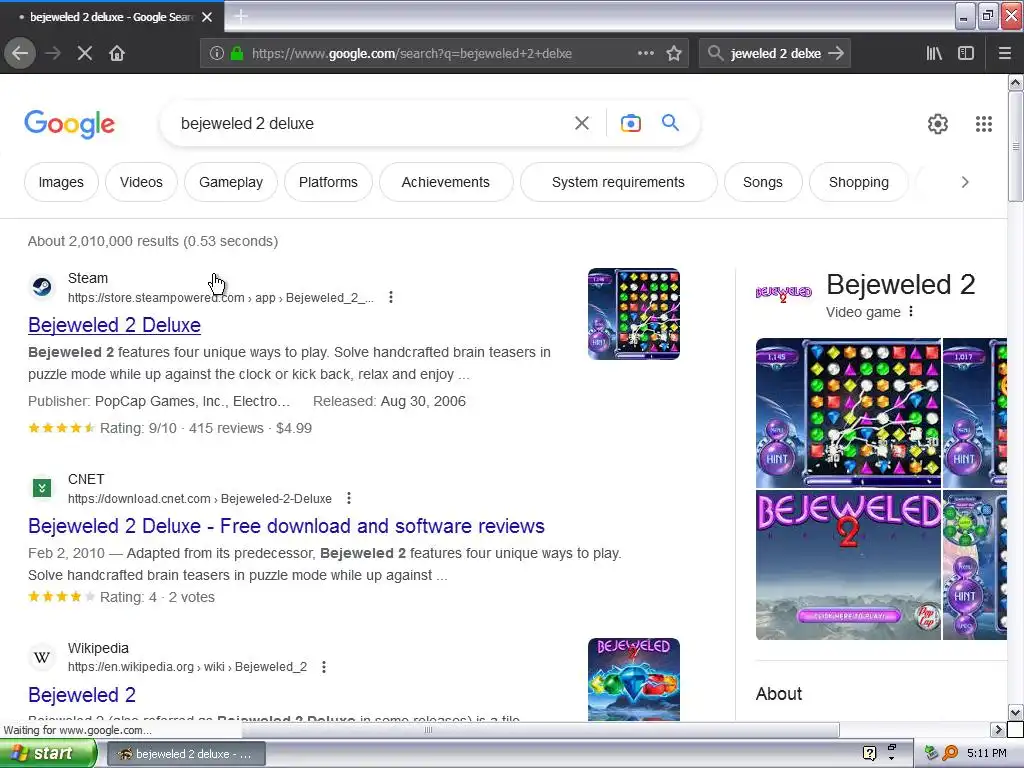Image resolution: width=1024 pixels, height=768 pixels.
Task: Search by image with camera icon
Action: tap(630, 123)
